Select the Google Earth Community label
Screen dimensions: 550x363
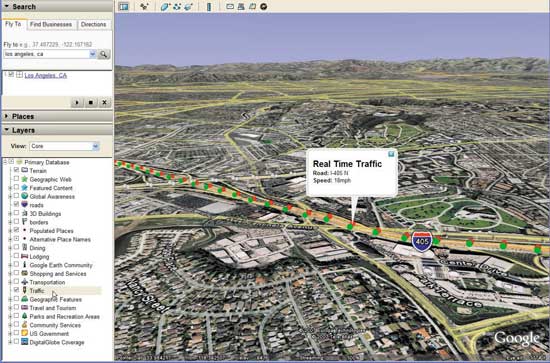61,265
